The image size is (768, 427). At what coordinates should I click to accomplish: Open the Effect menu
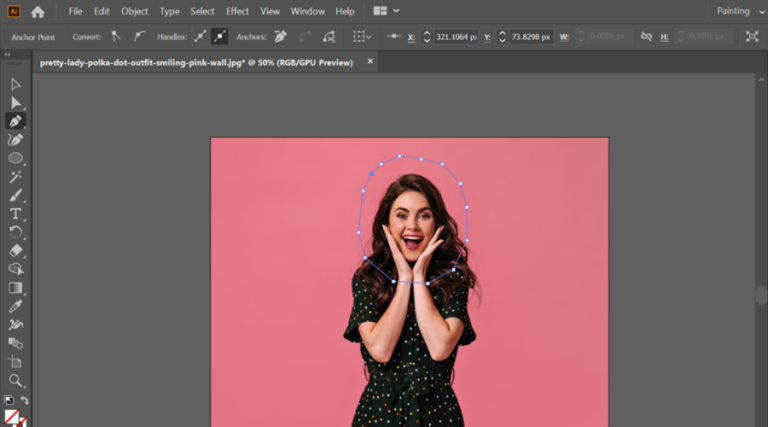click(x=237, y=11)
